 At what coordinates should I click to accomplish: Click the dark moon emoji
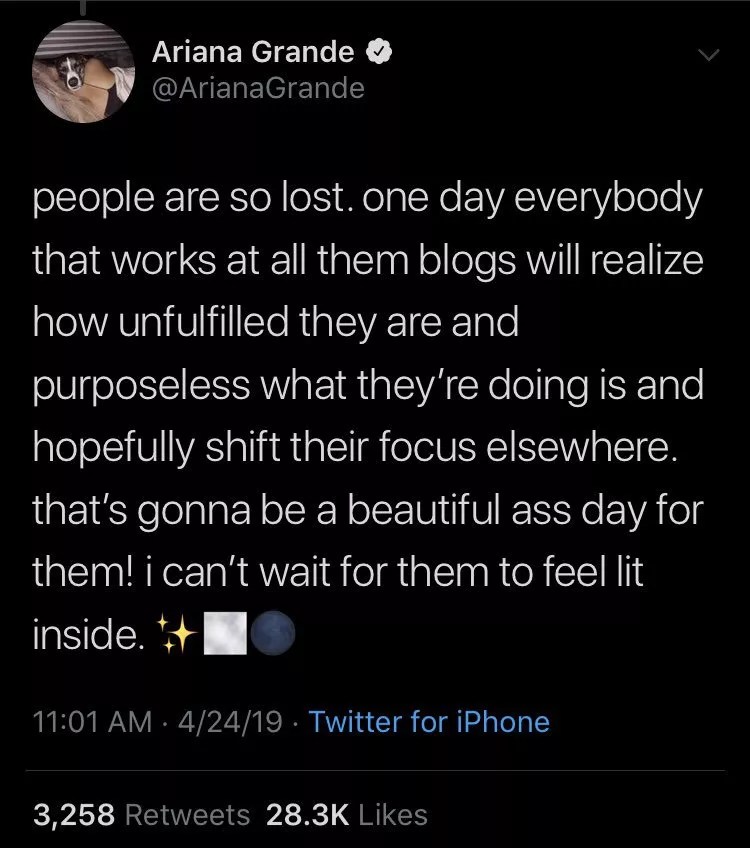click(272, 632)
